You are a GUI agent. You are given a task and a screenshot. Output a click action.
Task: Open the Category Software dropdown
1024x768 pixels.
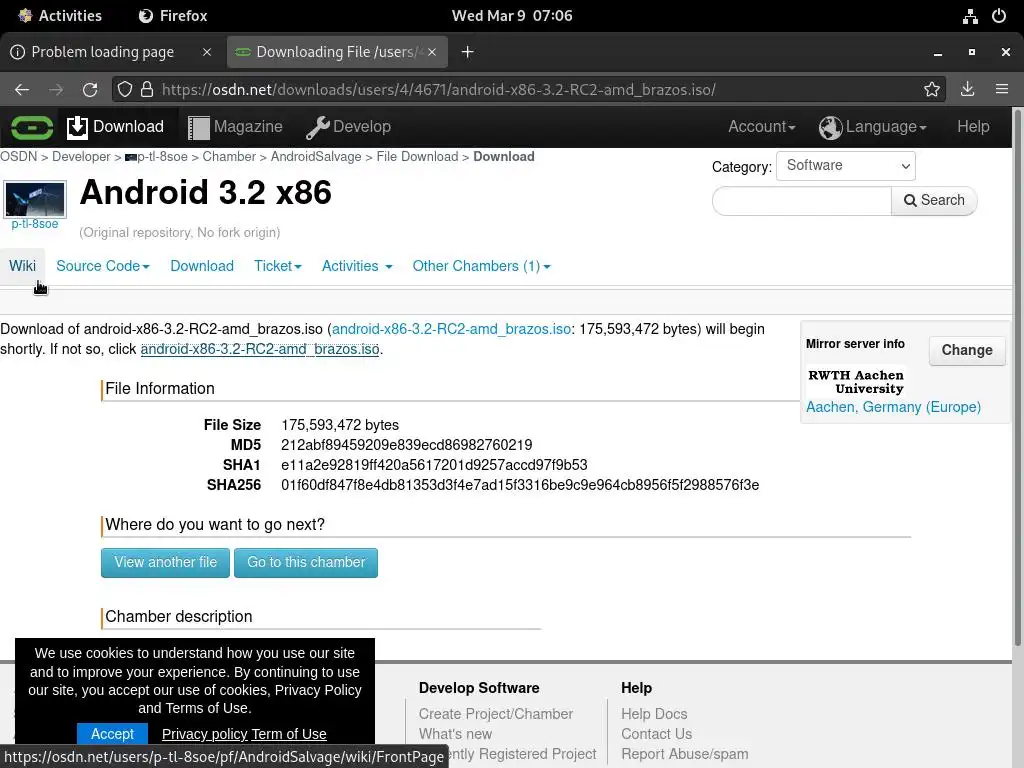pos(846,166)
